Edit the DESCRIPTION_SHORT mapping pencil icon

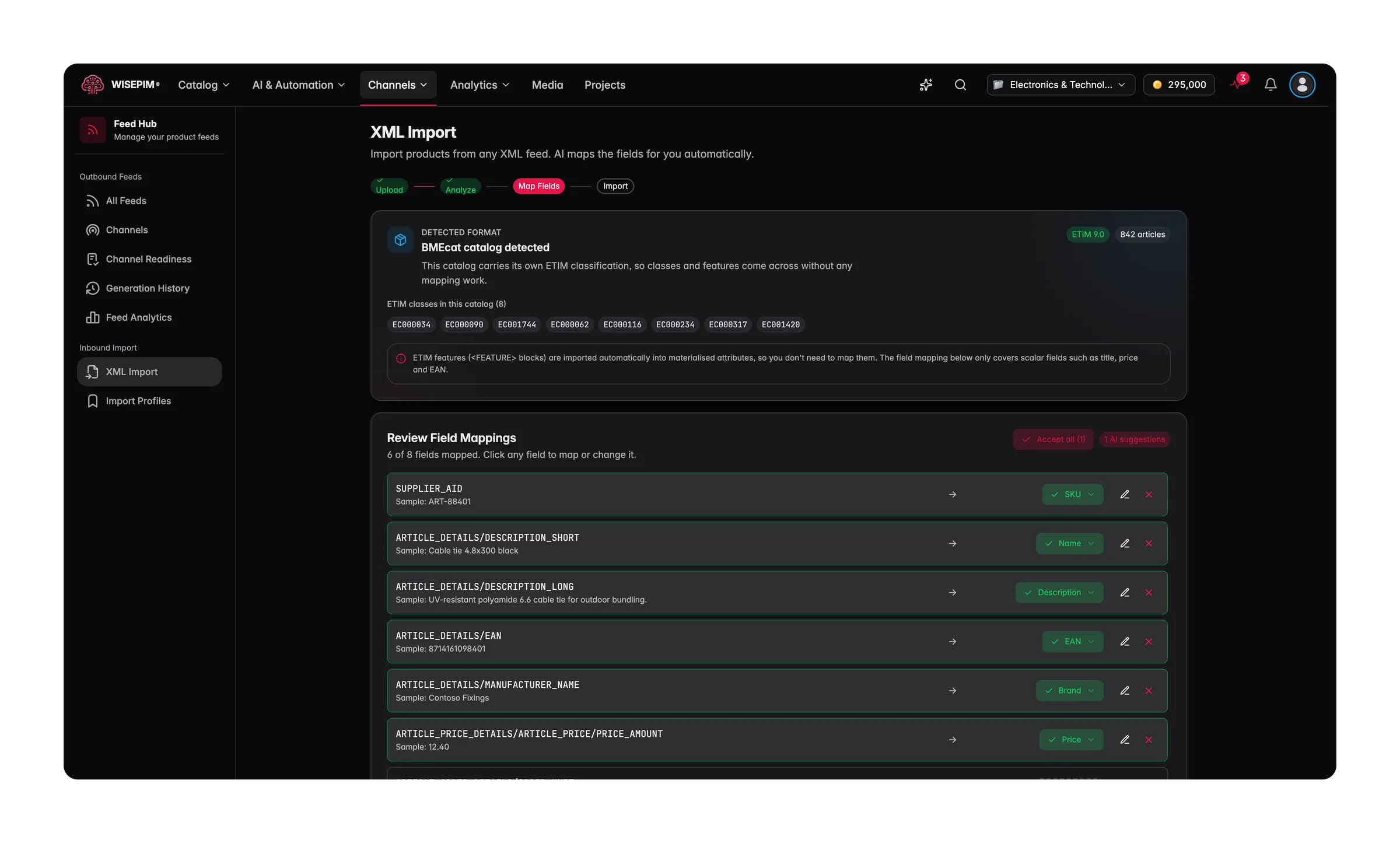[x=1125, y=544]
